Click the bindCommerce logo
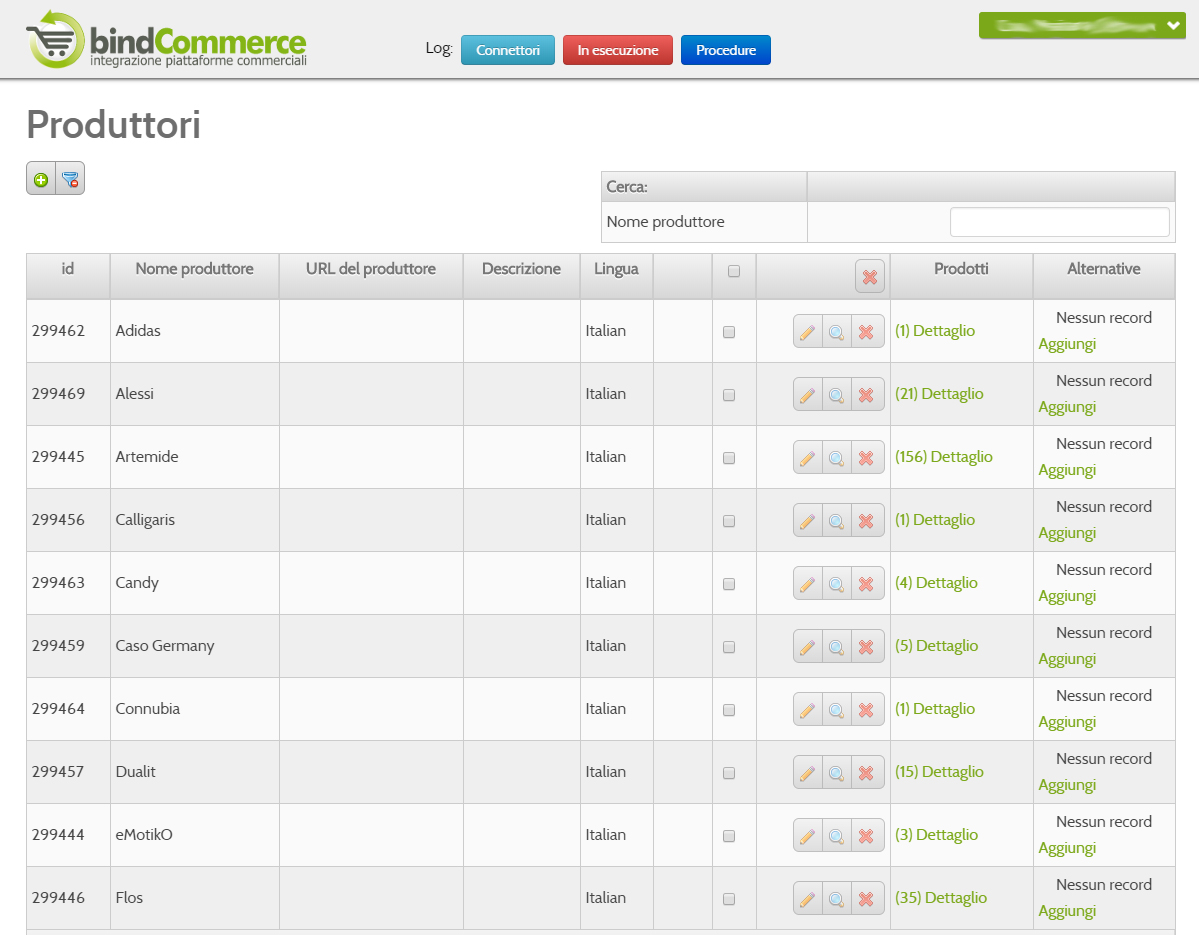1199x935 pixels. (167, 40)
